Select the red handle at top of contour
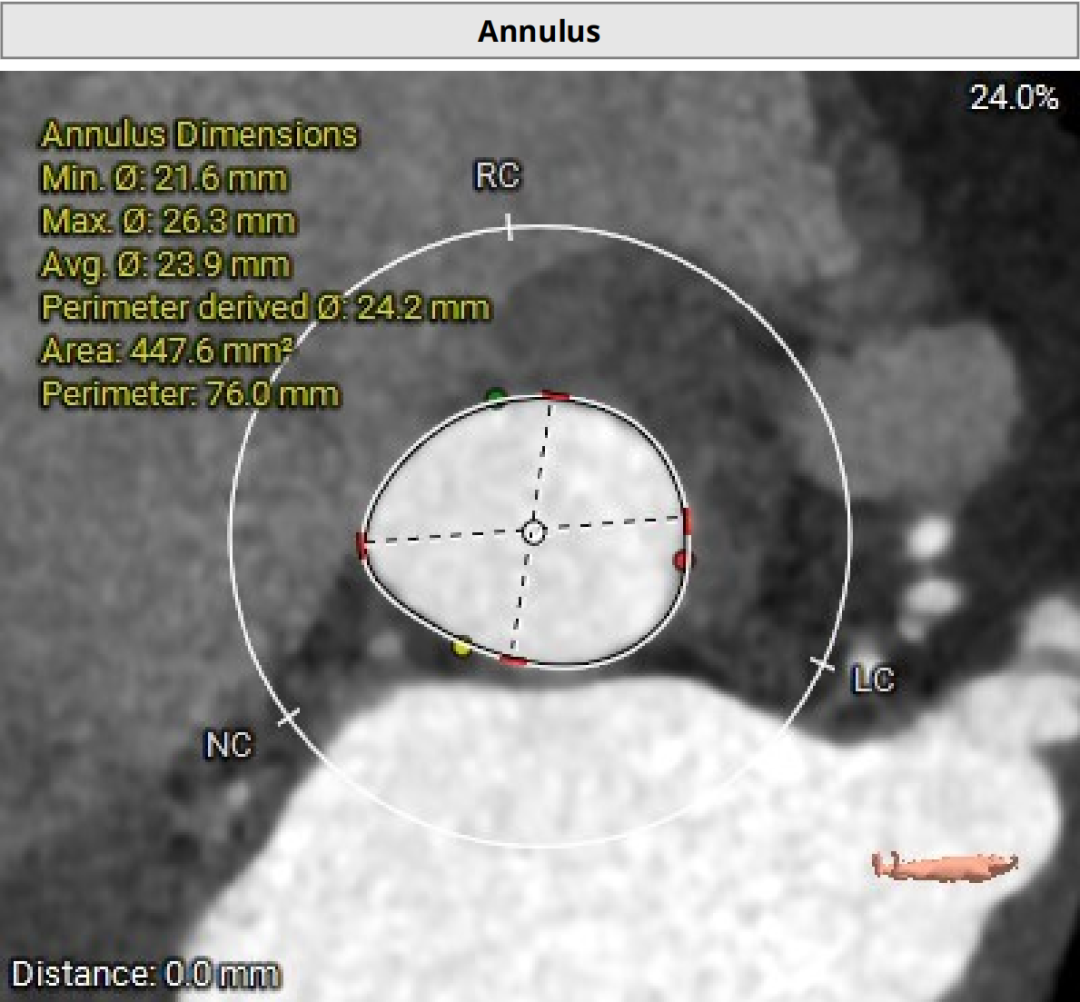Image resolution: width=1080 pixels, height=1002 pixels. point(555,397)
